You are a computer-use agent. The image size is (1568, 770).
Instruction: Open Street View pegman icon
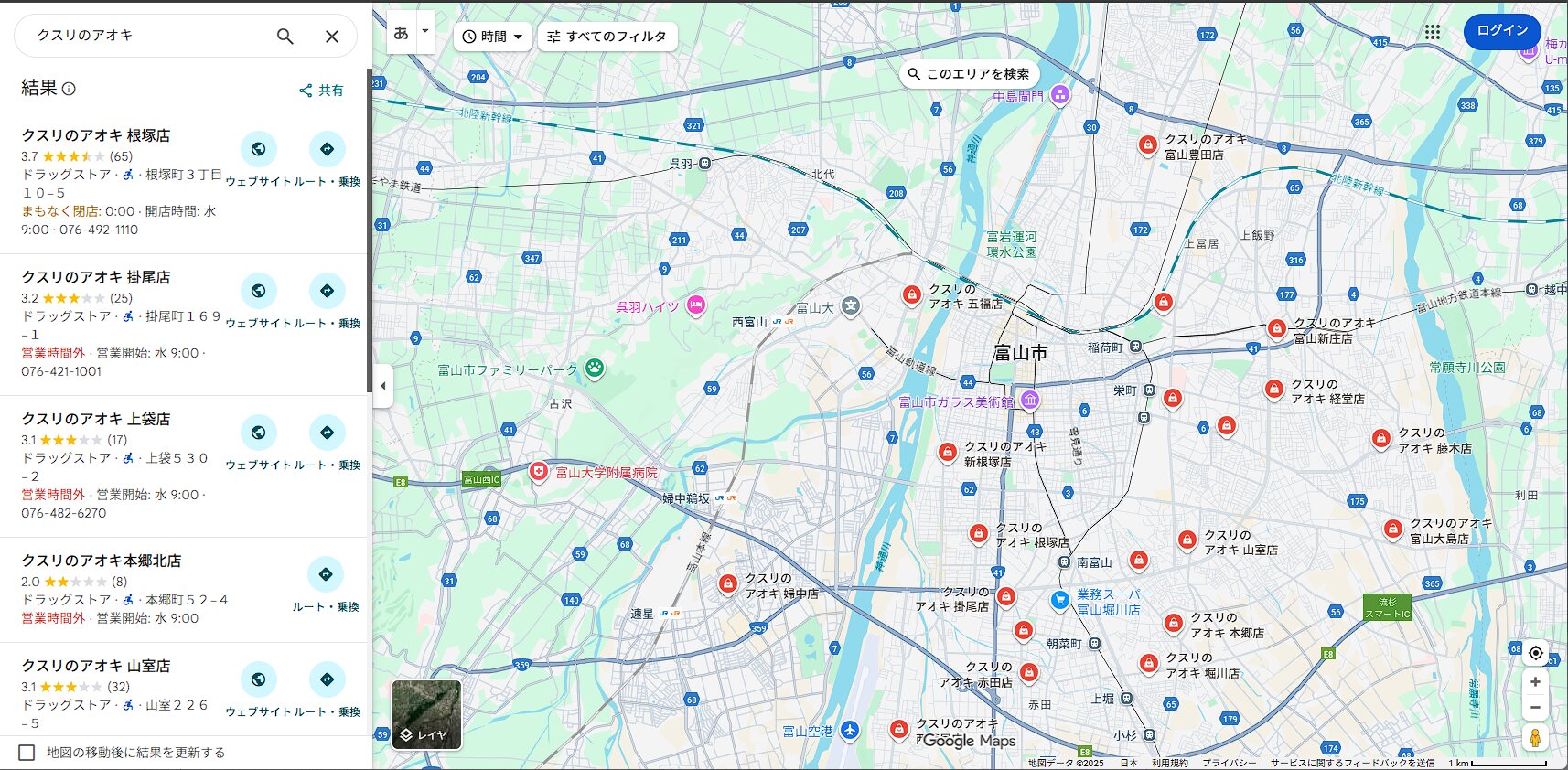tap(1535, 737)
